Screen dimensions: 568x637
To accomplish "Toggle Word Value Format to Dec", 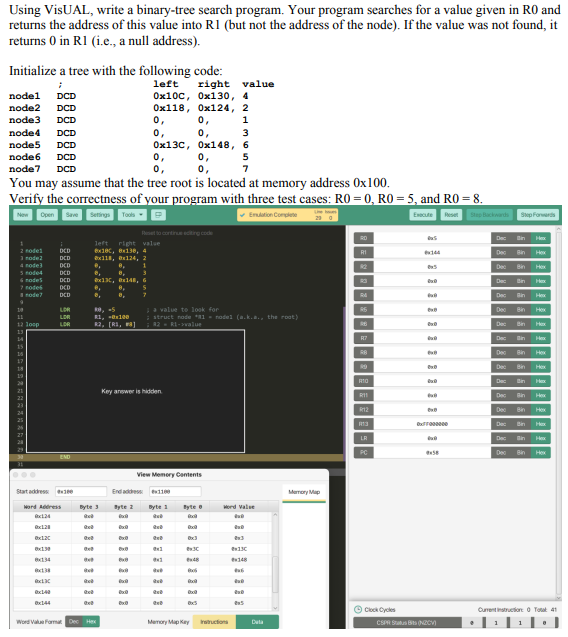I will click(74, 622).
